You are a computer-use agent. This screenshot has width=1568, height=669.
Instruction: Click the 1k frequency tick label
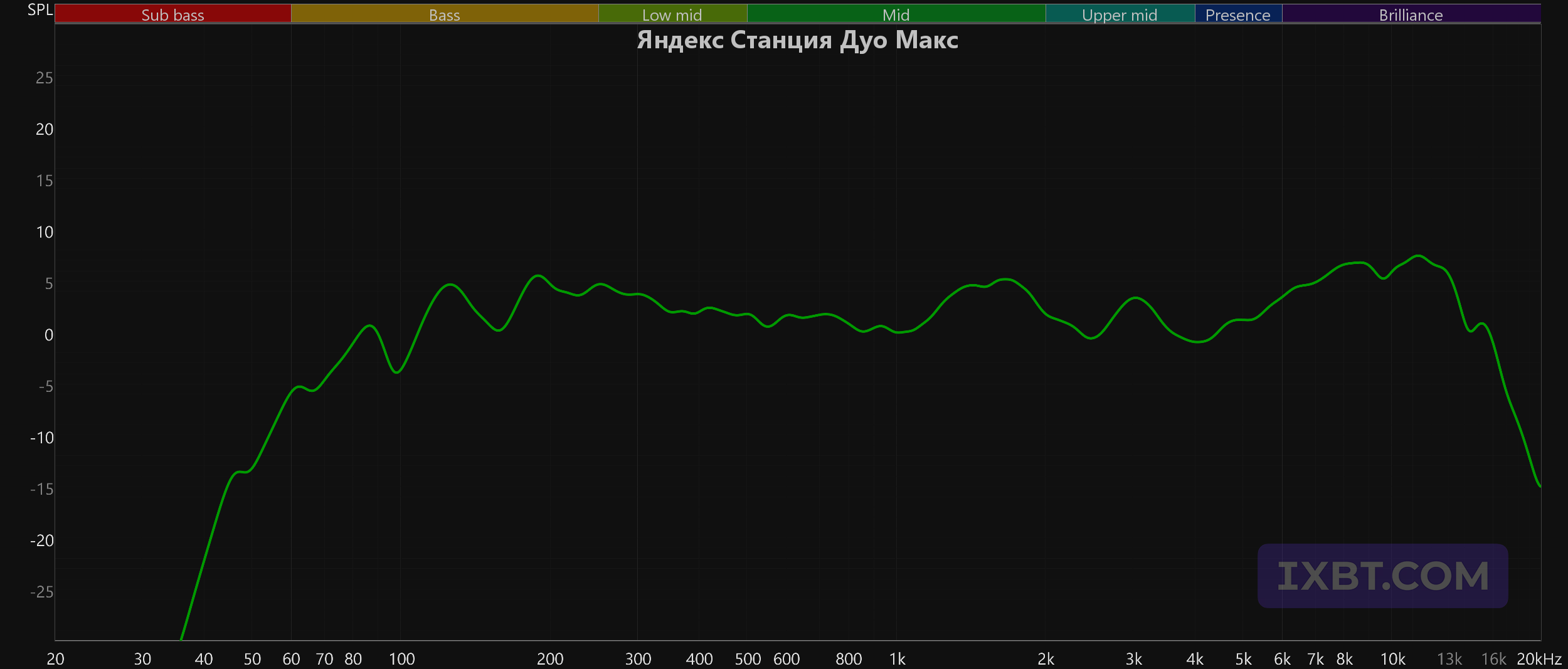click(898, 659)
